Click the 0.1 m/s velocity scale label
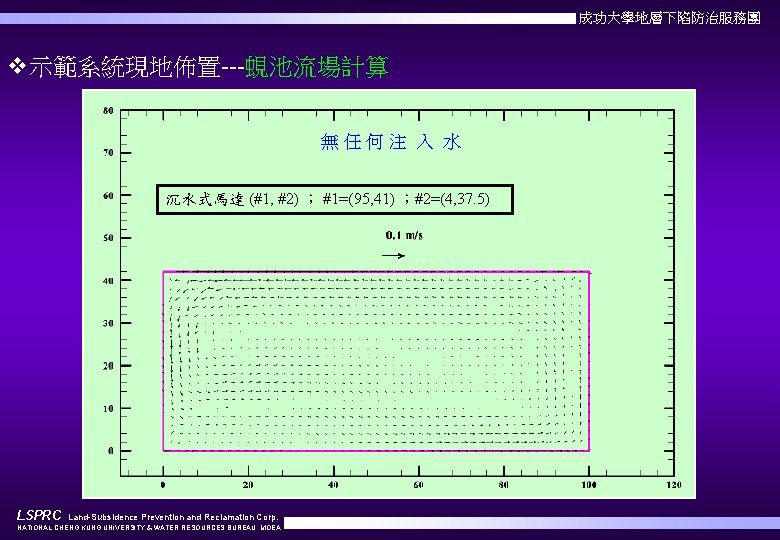Viewport: 780px width, 540px height. point(404,235)
